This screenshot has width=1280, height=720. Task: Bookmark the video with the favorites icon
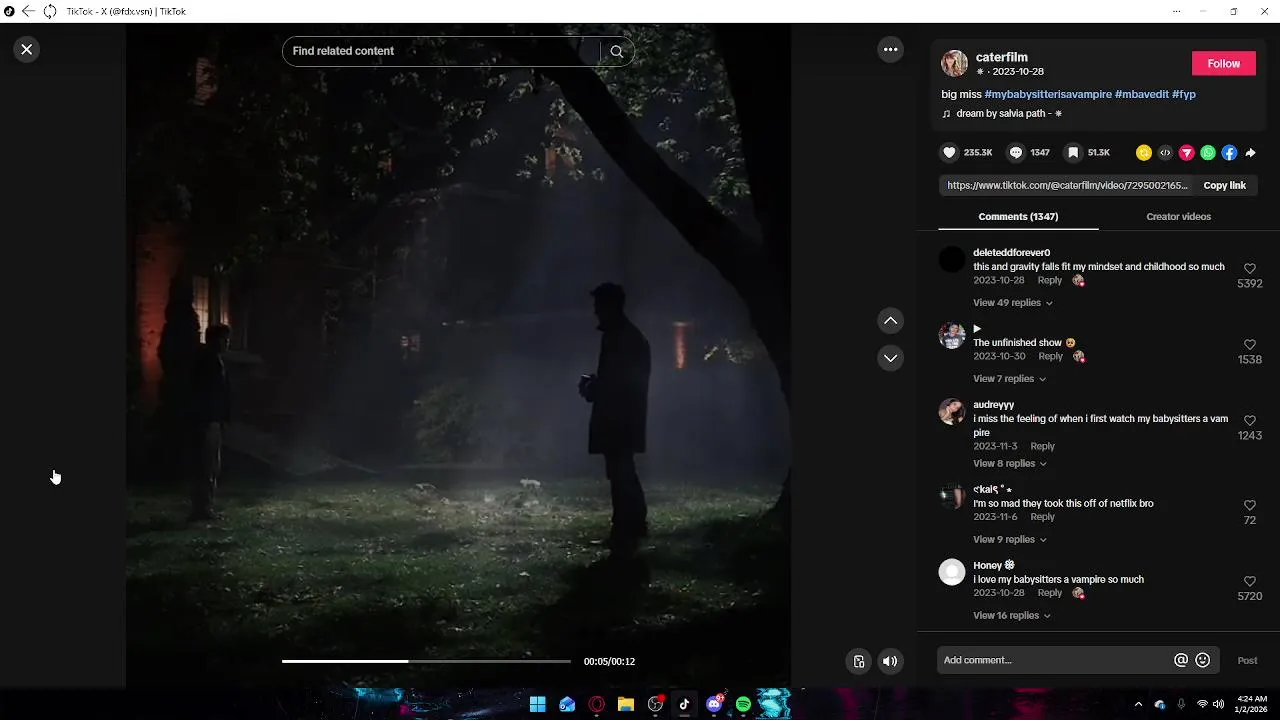click(1073, 153)
